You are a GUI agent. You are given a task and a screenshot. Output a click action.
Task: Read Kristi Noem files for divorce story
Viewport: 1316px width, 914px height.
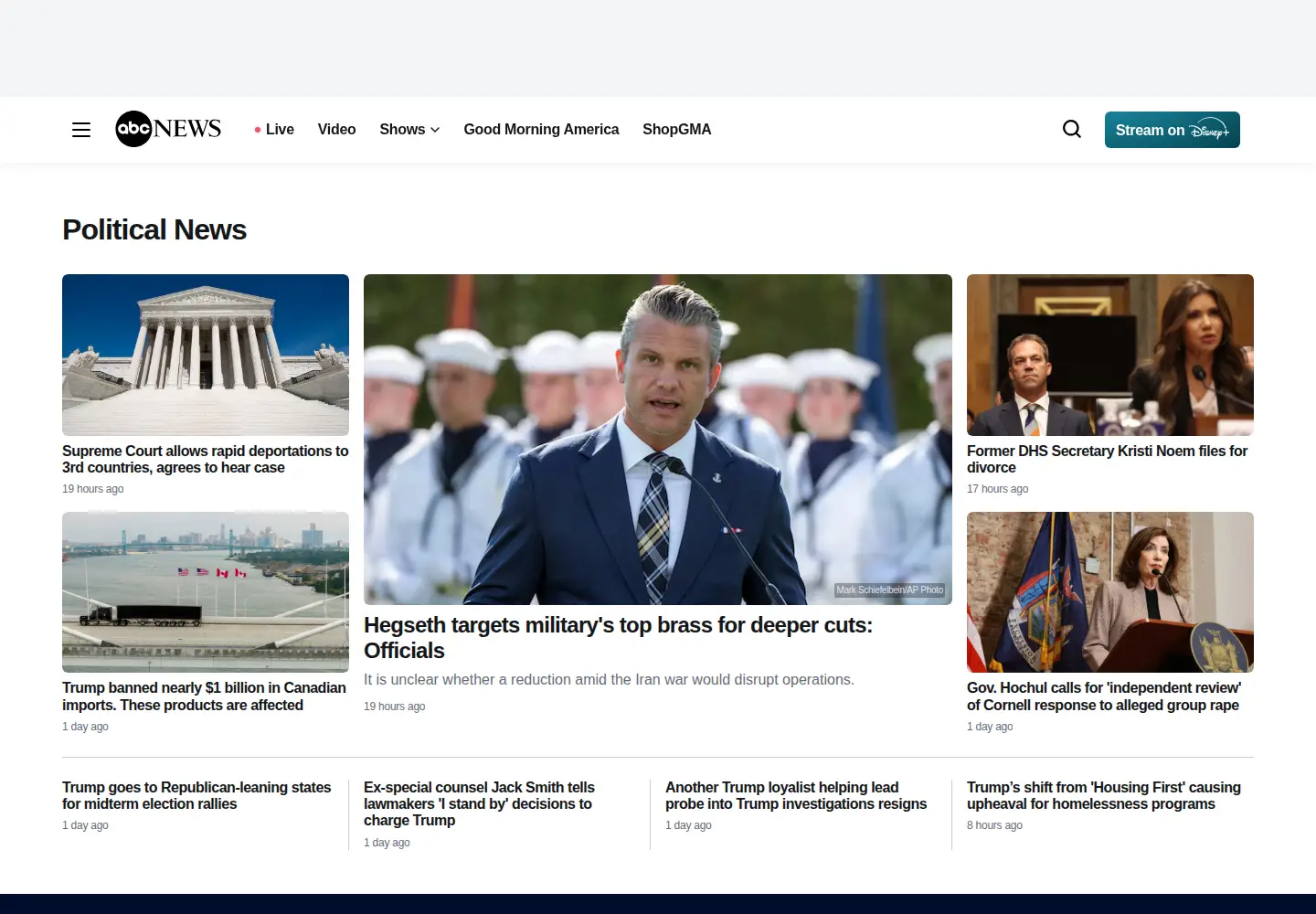coord(1108,459)
